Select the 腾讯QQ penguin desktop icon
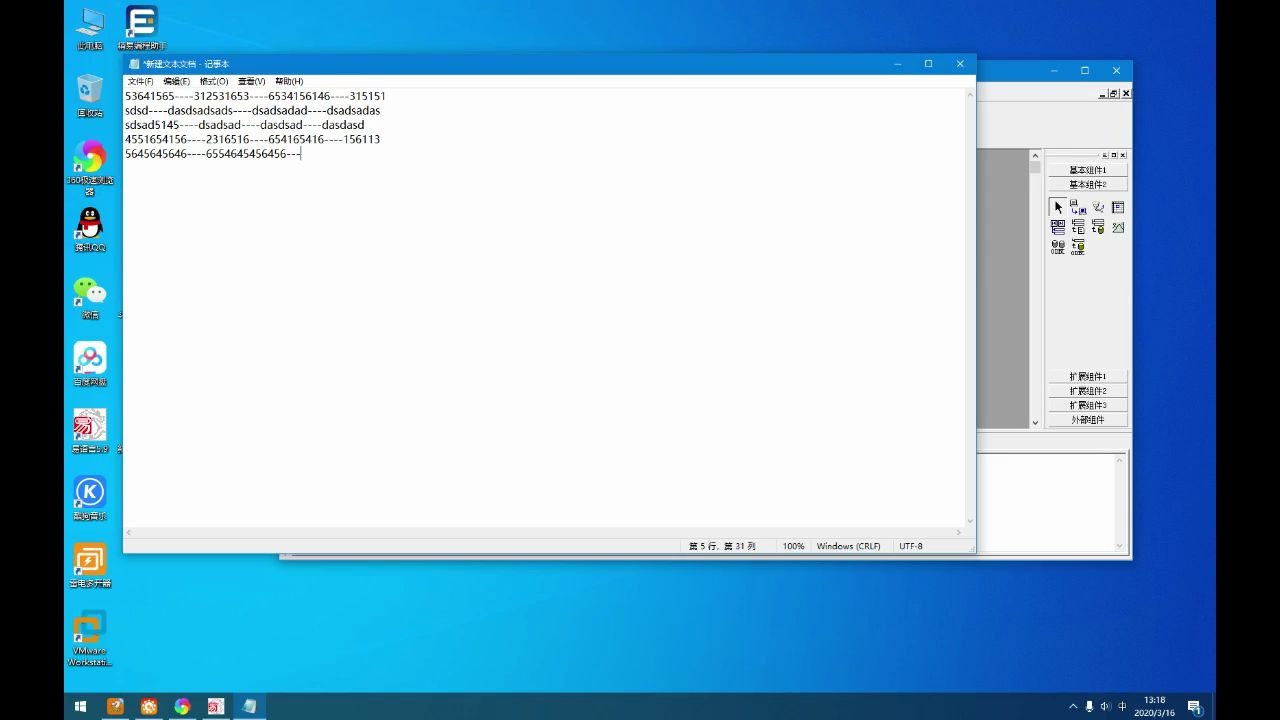The image size is (1280, 720). click(x=90, y=229)
